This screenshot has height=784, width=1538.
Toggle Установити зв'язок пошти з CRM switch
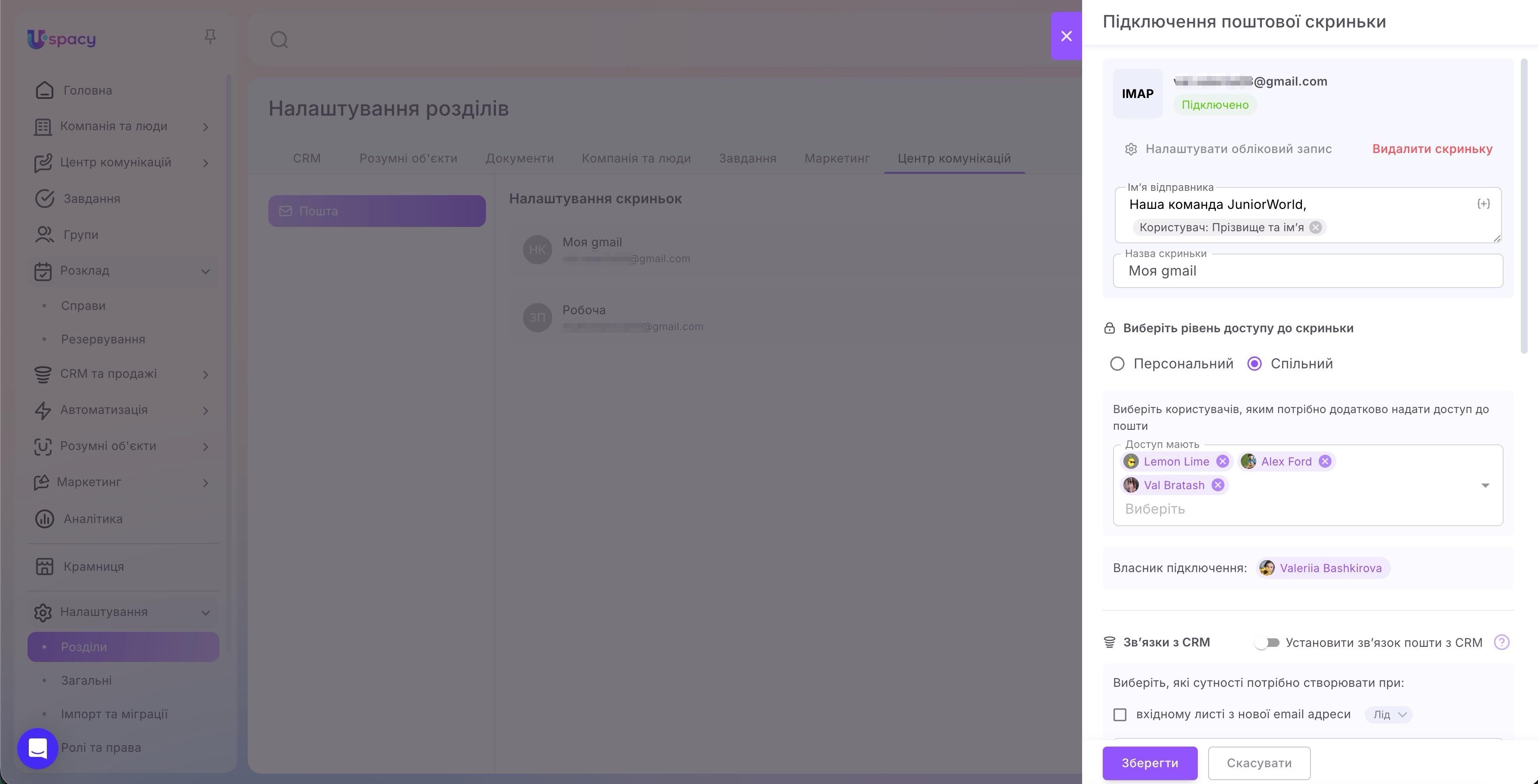[1267, 643]
